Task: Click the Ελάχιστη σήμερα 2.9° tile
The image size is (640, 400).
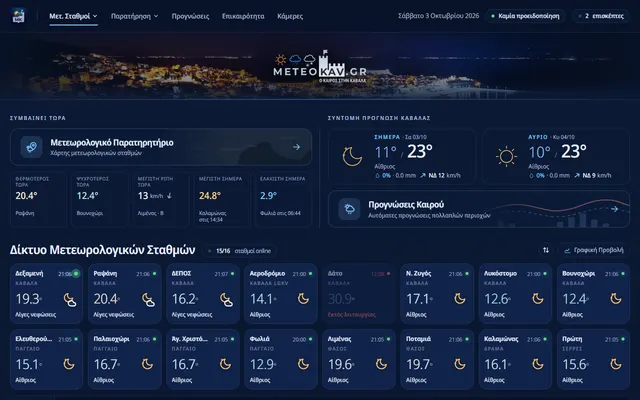Action: click(283, 200)
